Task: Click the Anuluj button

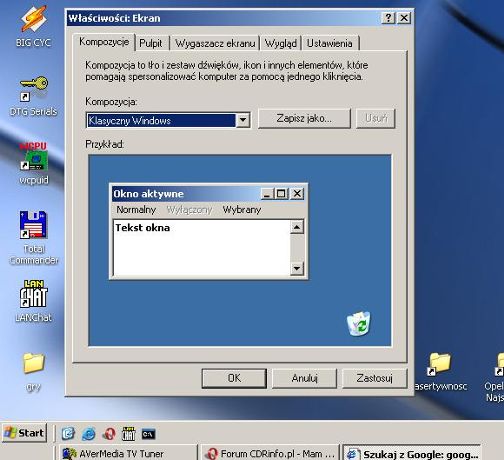Action: (304, 378)
